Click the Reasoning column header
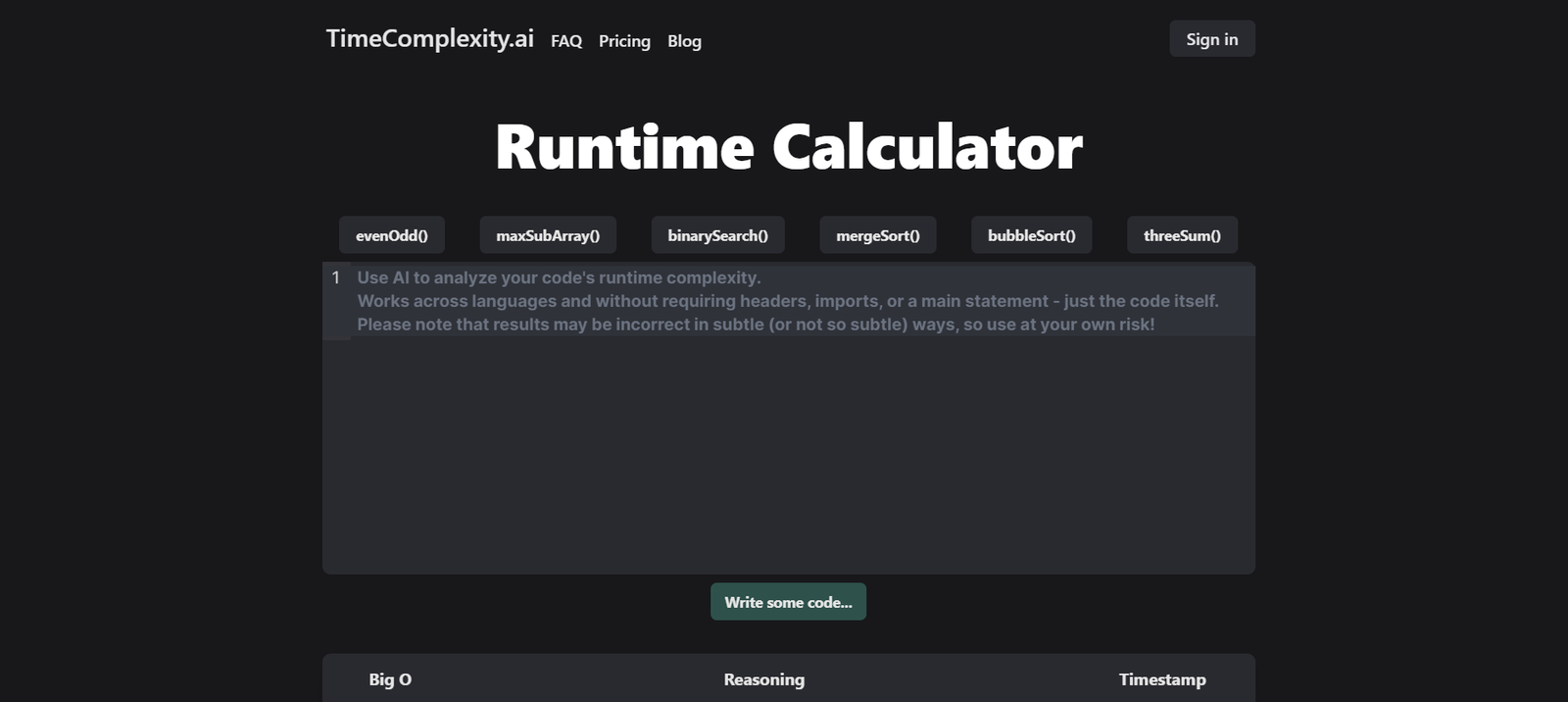Screen dimensions: 1568x702 [x=764, y=679]
